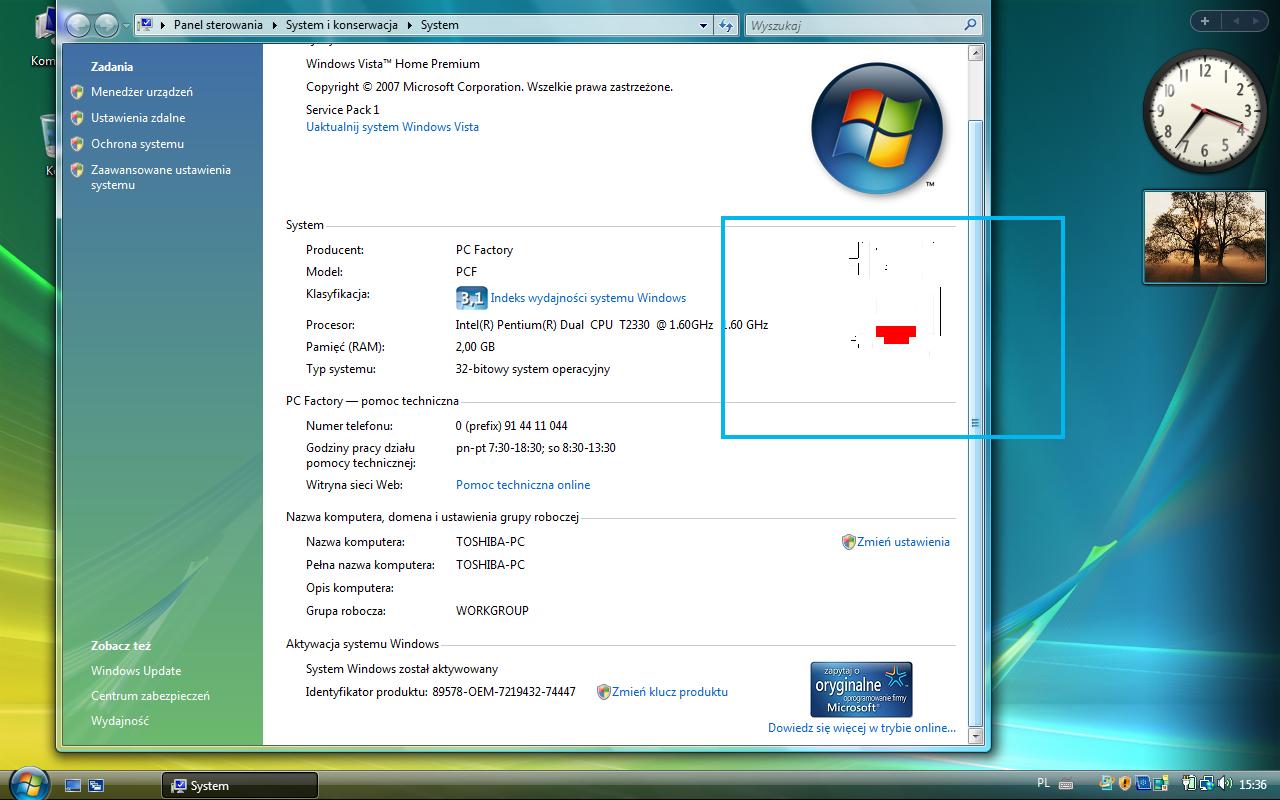
Task: Click the shield icon beside Zaawansowane ustawienia systemu
Action: tap(77, 170)
